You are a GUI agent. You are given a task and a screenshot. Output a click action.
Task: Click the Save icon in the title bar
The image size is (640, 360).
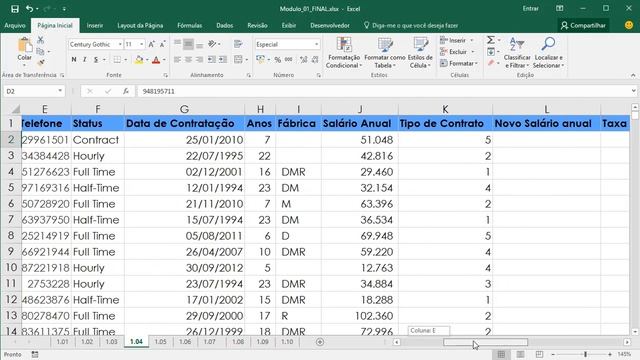pos(15,9)
